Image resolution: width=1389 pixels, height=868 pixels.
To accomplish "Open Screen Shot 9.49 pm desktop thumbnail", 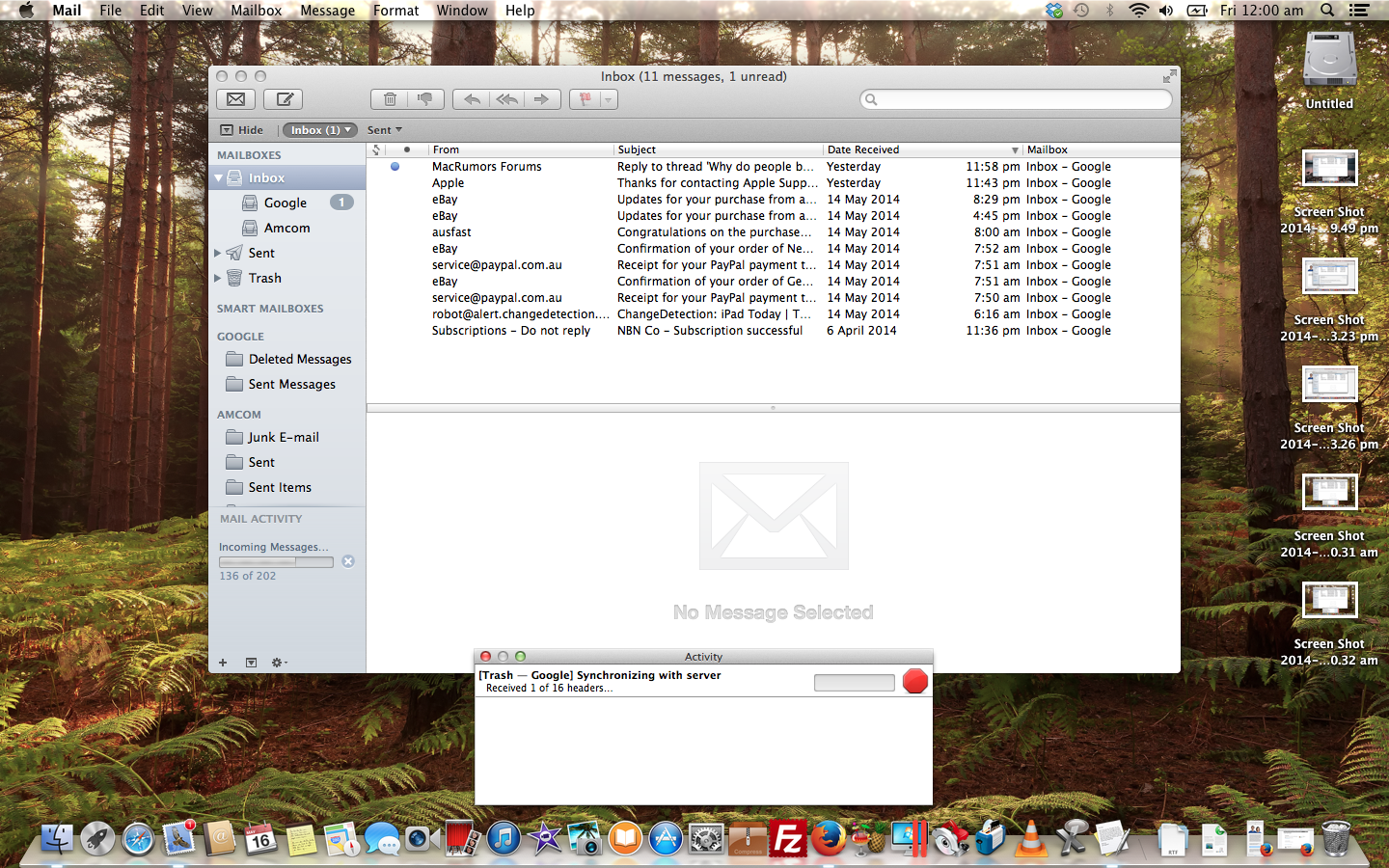I will 1329,170.
